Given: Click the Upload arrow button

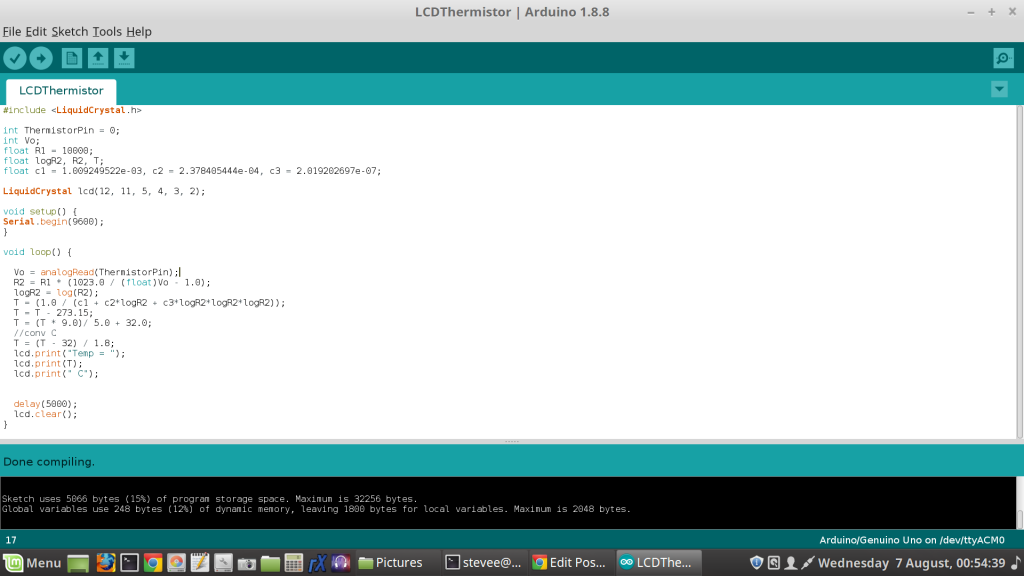Looking at the screenshot, I should (x=41, y=58).
